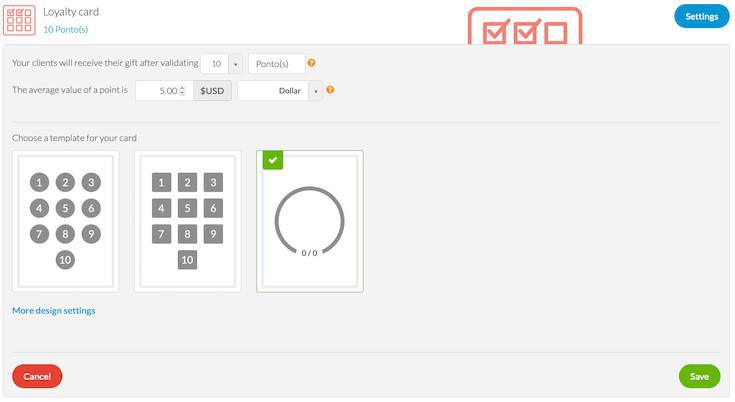
Task: Select the round stamps card template
Action: (65, 221)
